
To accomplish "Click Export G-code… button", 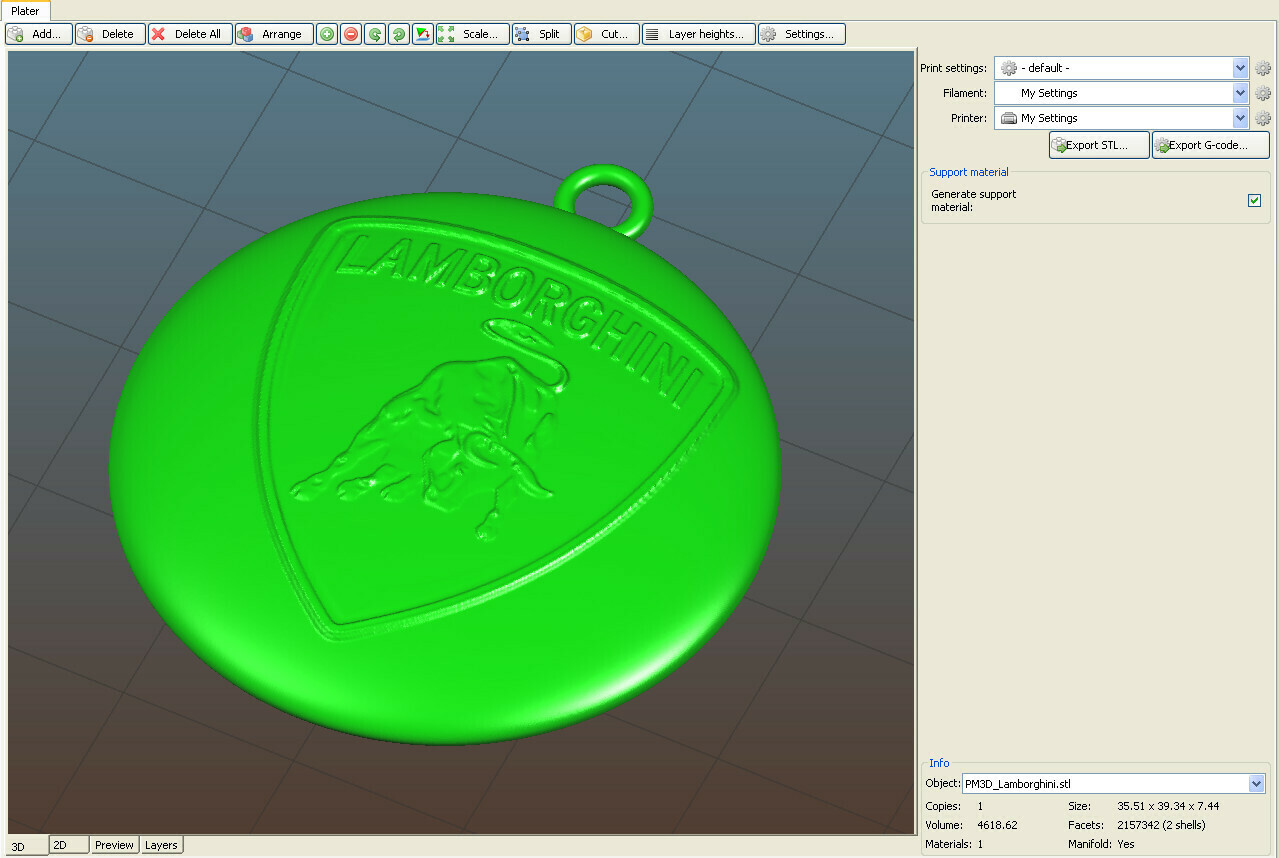I will pyautogui.click(x=1211, y=145).
